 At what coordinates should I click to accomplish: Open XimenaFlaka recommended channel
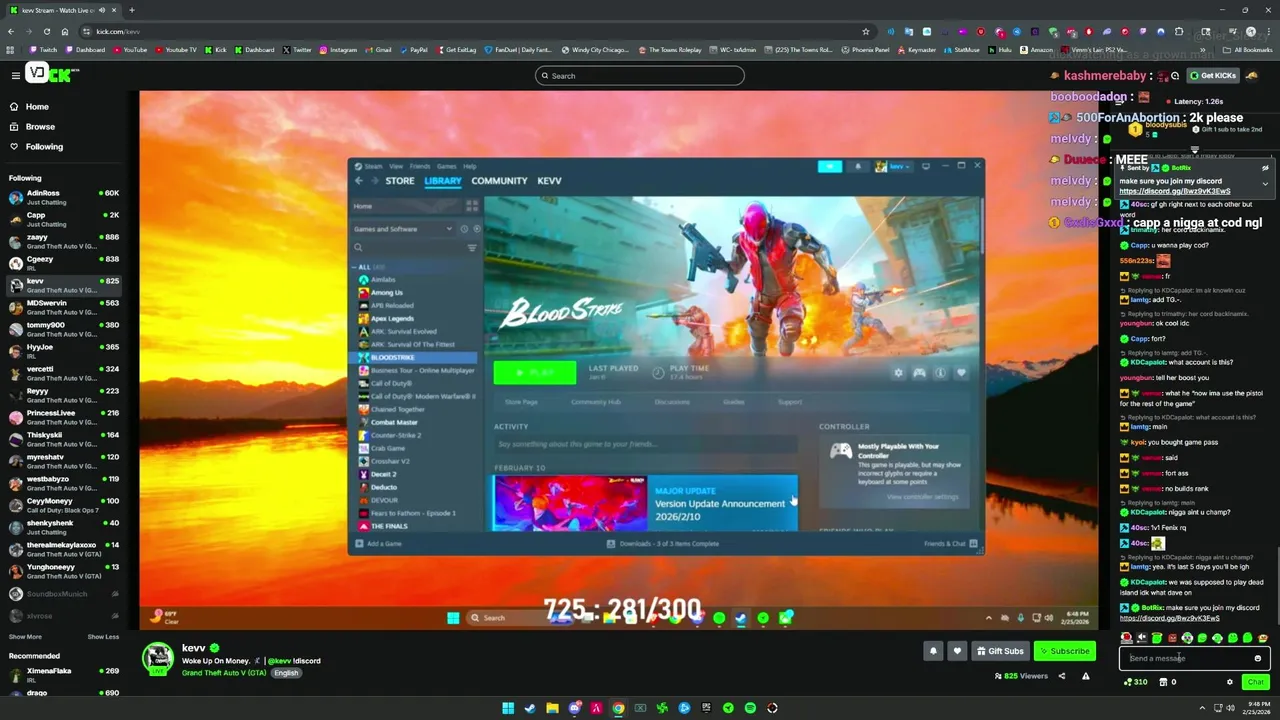(x=63, y=675)
